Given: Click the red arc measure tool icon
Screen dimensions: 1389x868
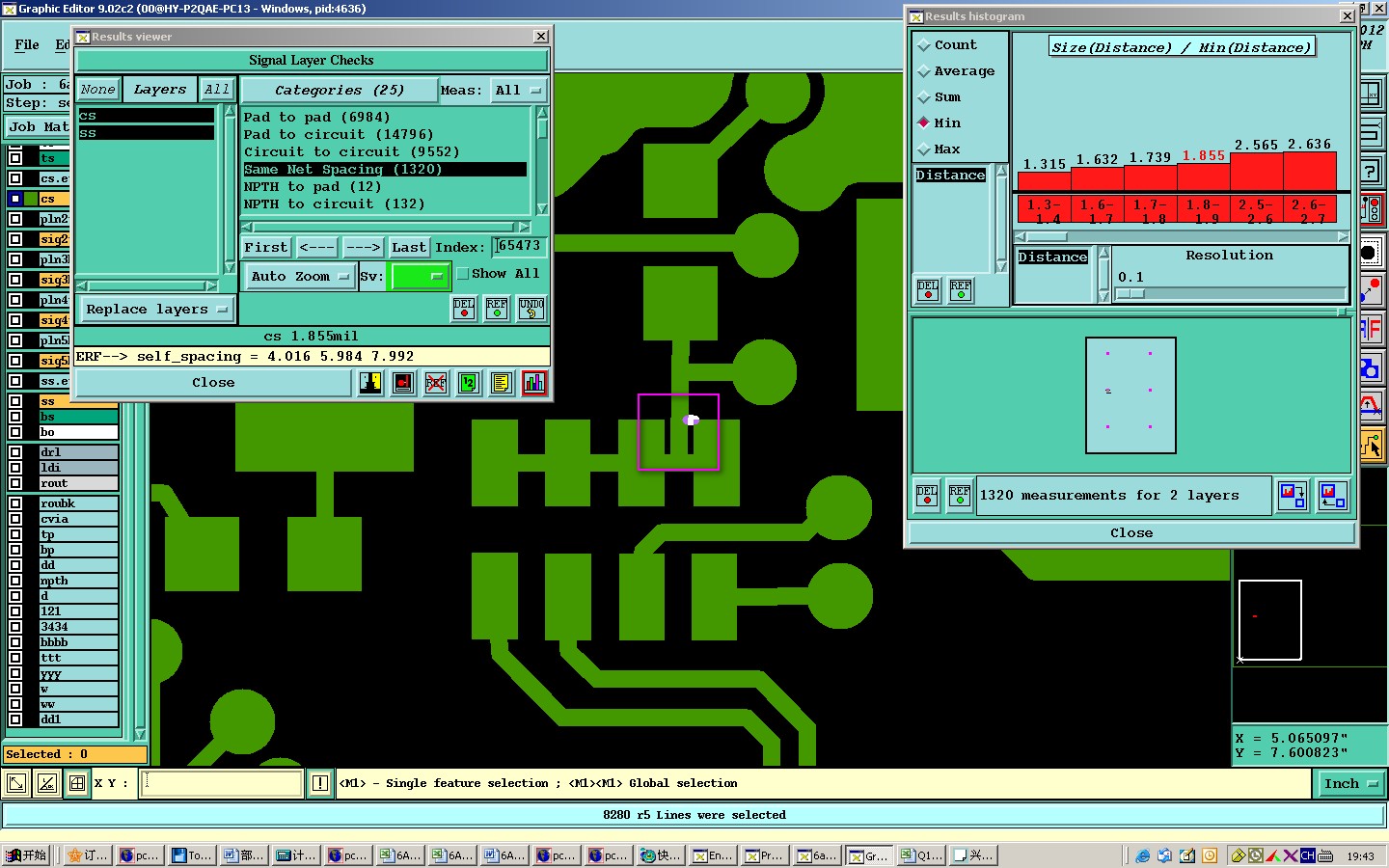Looking at the screenshot, I should 1371,405.
